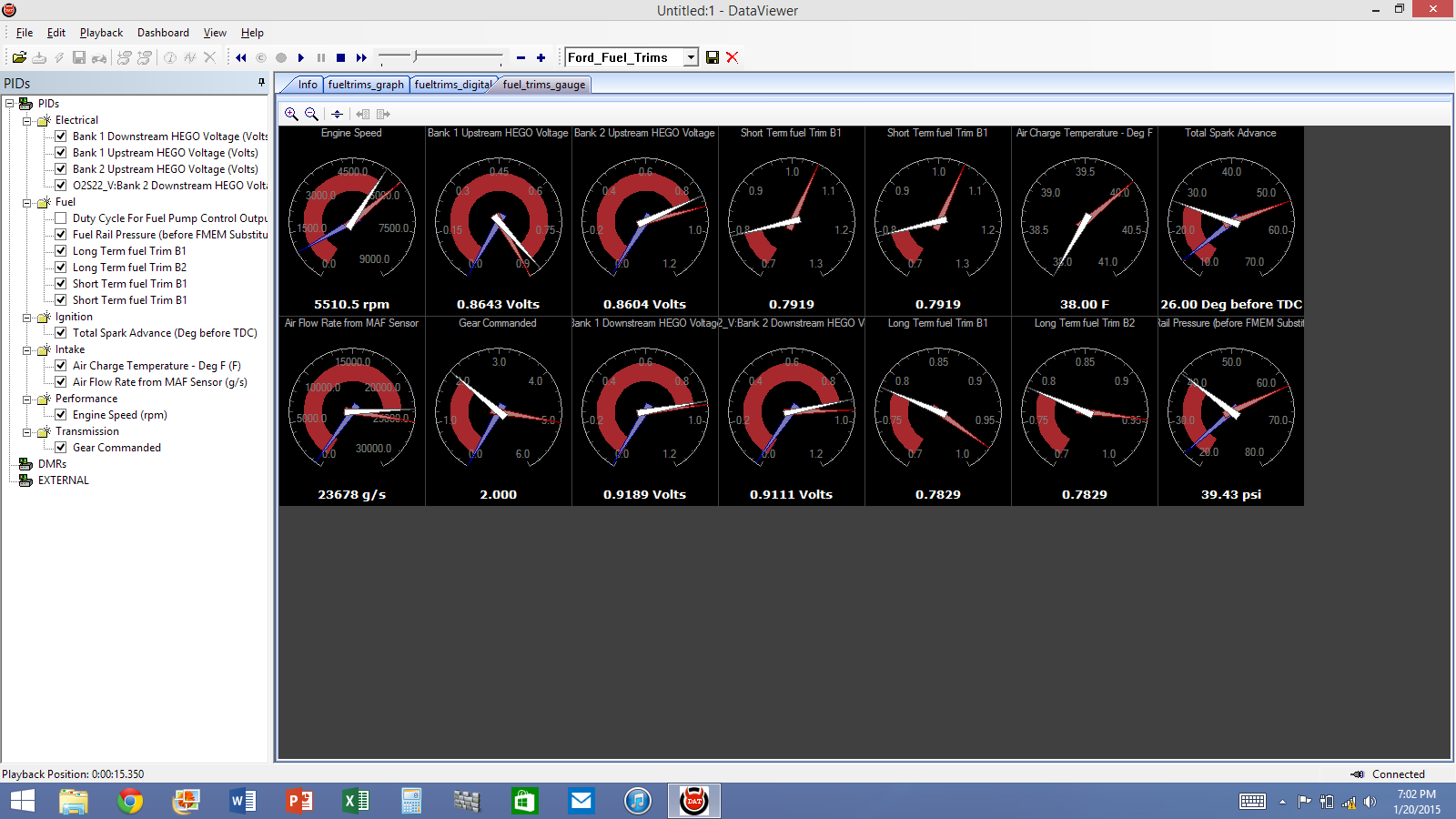Collapse the Performance group
The image size is (1456, 819).
27,399
